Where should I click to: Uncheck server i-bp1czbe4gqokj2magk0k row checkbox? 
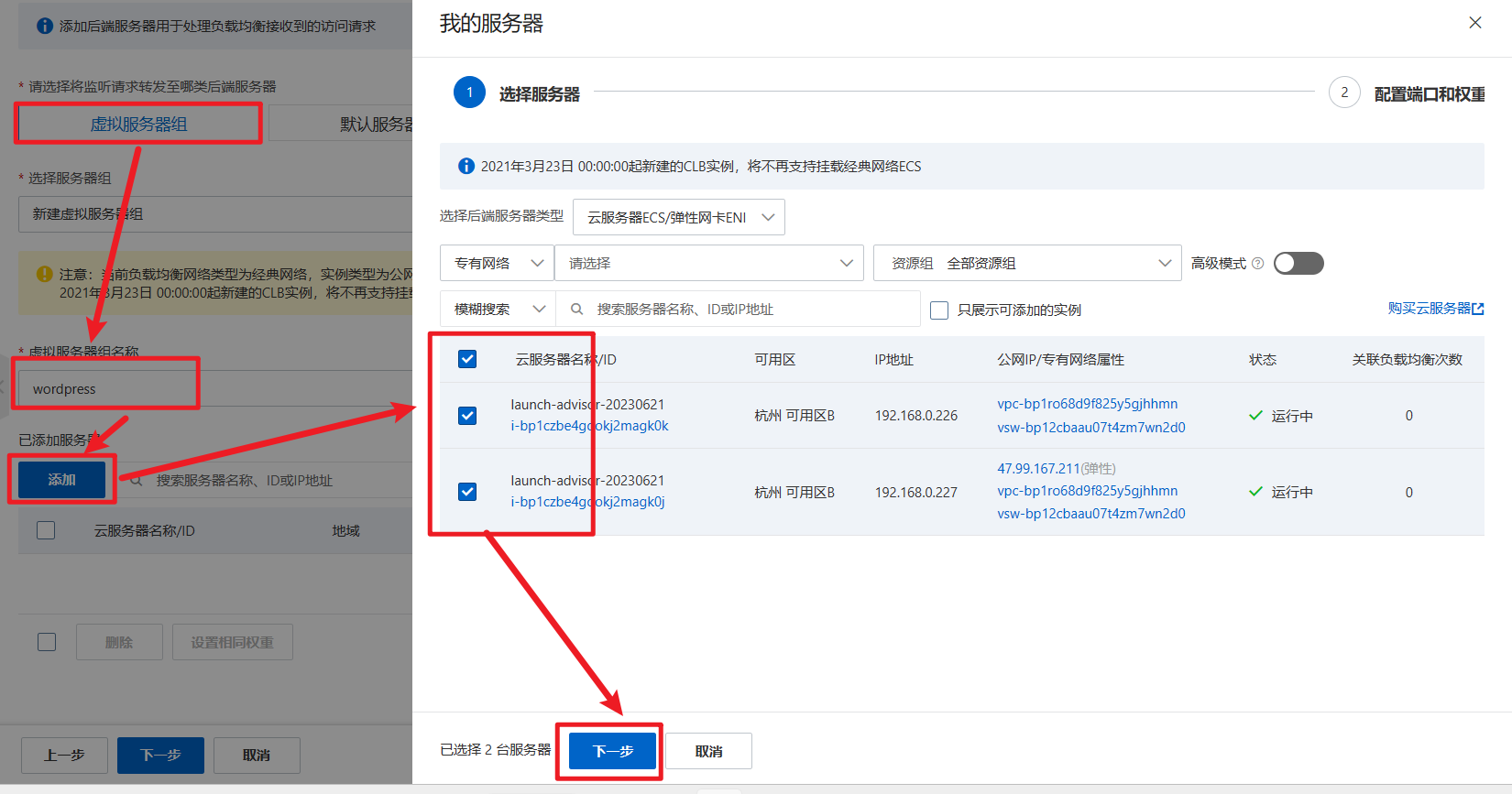(x=467, y=416)
